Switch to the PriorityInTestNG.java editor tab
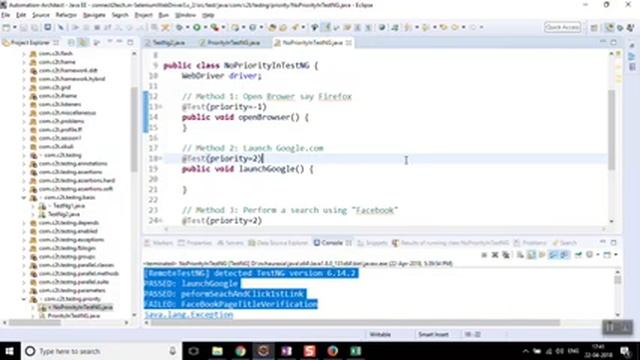Viewport: 640px width, 360px height. pos(229,42)
